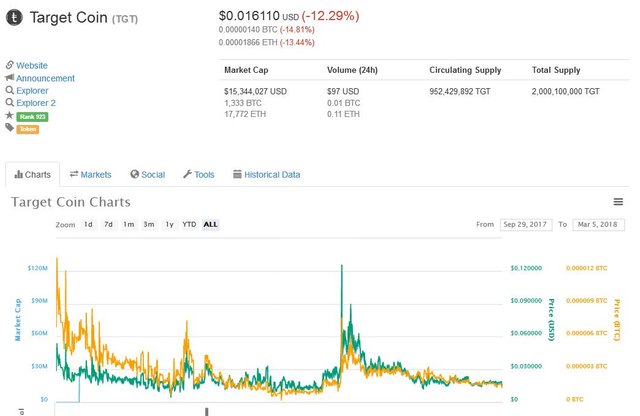Click the 952,429,892 TGT circulating supply value
This screenshot has width=640, height=416.
pyautogui.click(x=460, y=91)
